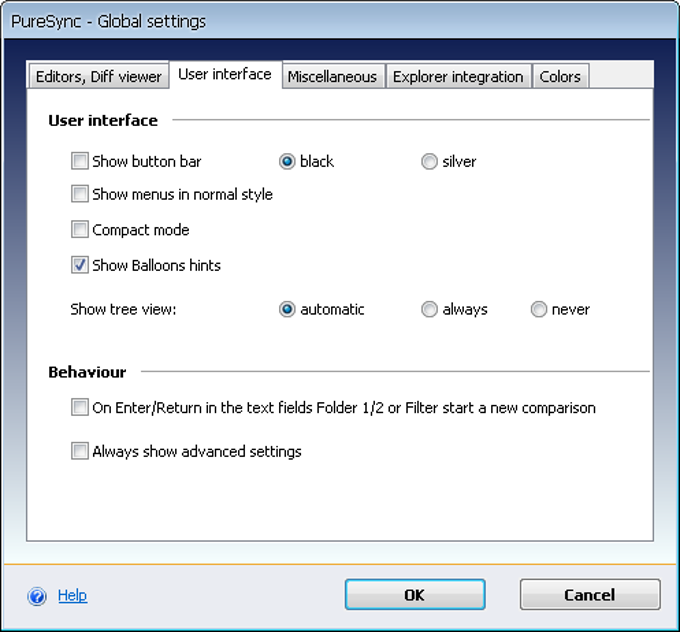Viewport: 680px width, 632px height.
Task: Select the black button bar option
Action: 287,161
